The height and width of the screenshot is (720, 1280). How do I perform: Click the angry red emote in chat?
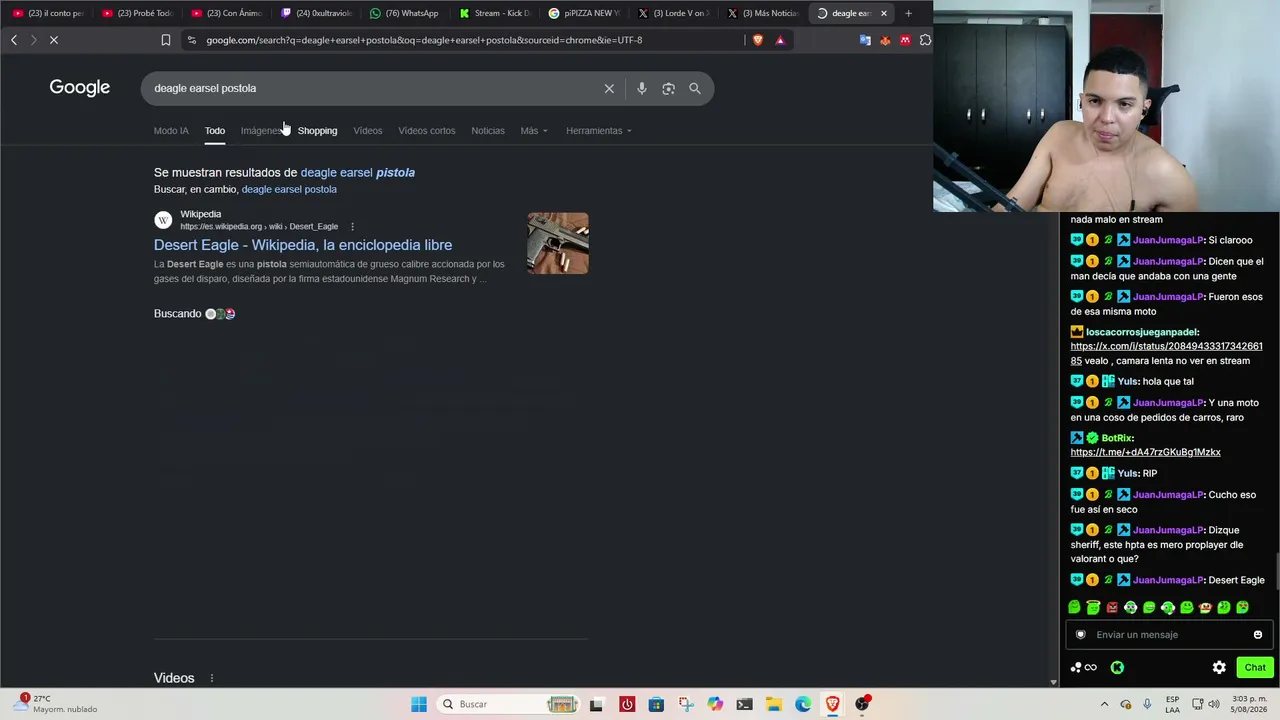tap(1112, 607)
